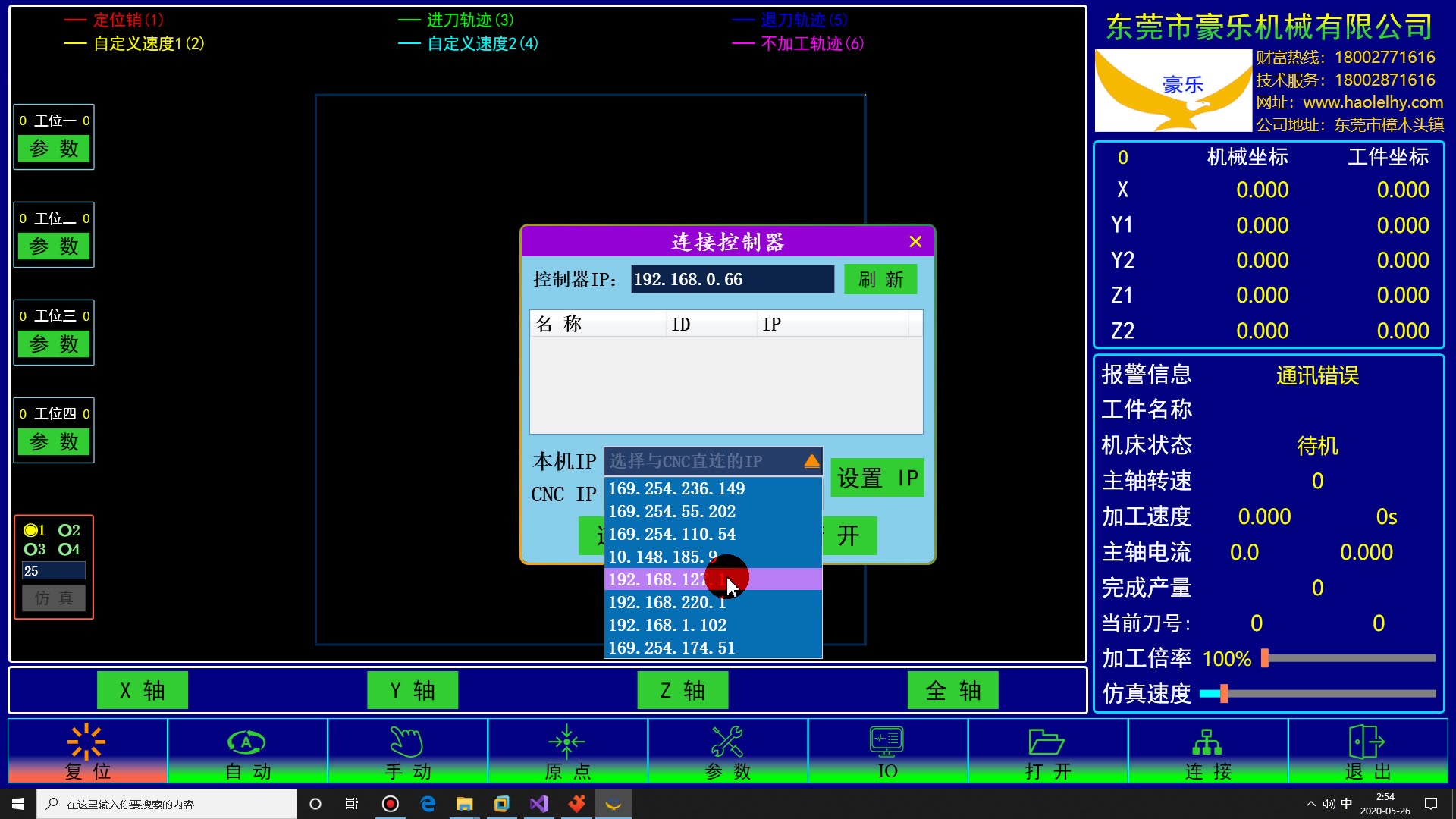Viewport: 1456px width, 819px height.
Task: Click the 退出 exit icon
Action: click(1367, 742)
